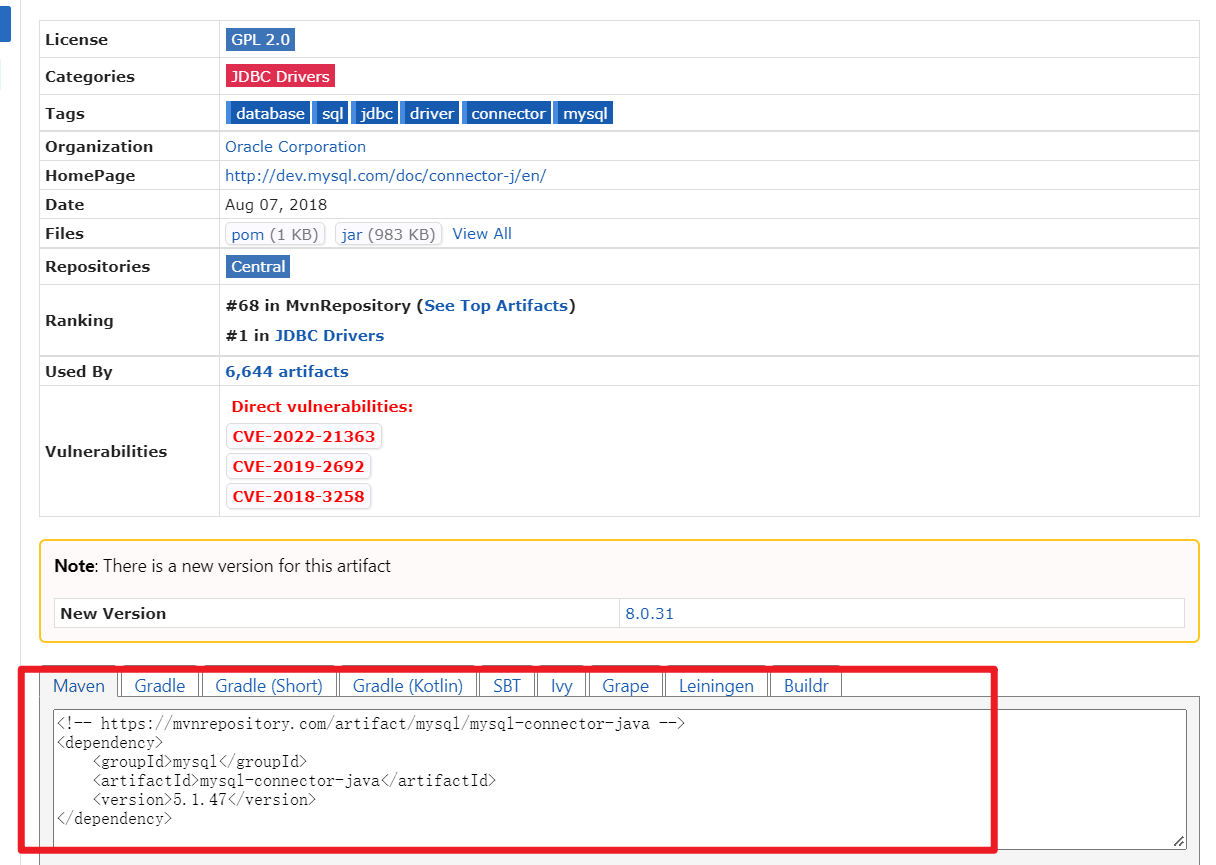Open the 6,644 artifacts link
1216x865 pixels.
click(287, 371)
